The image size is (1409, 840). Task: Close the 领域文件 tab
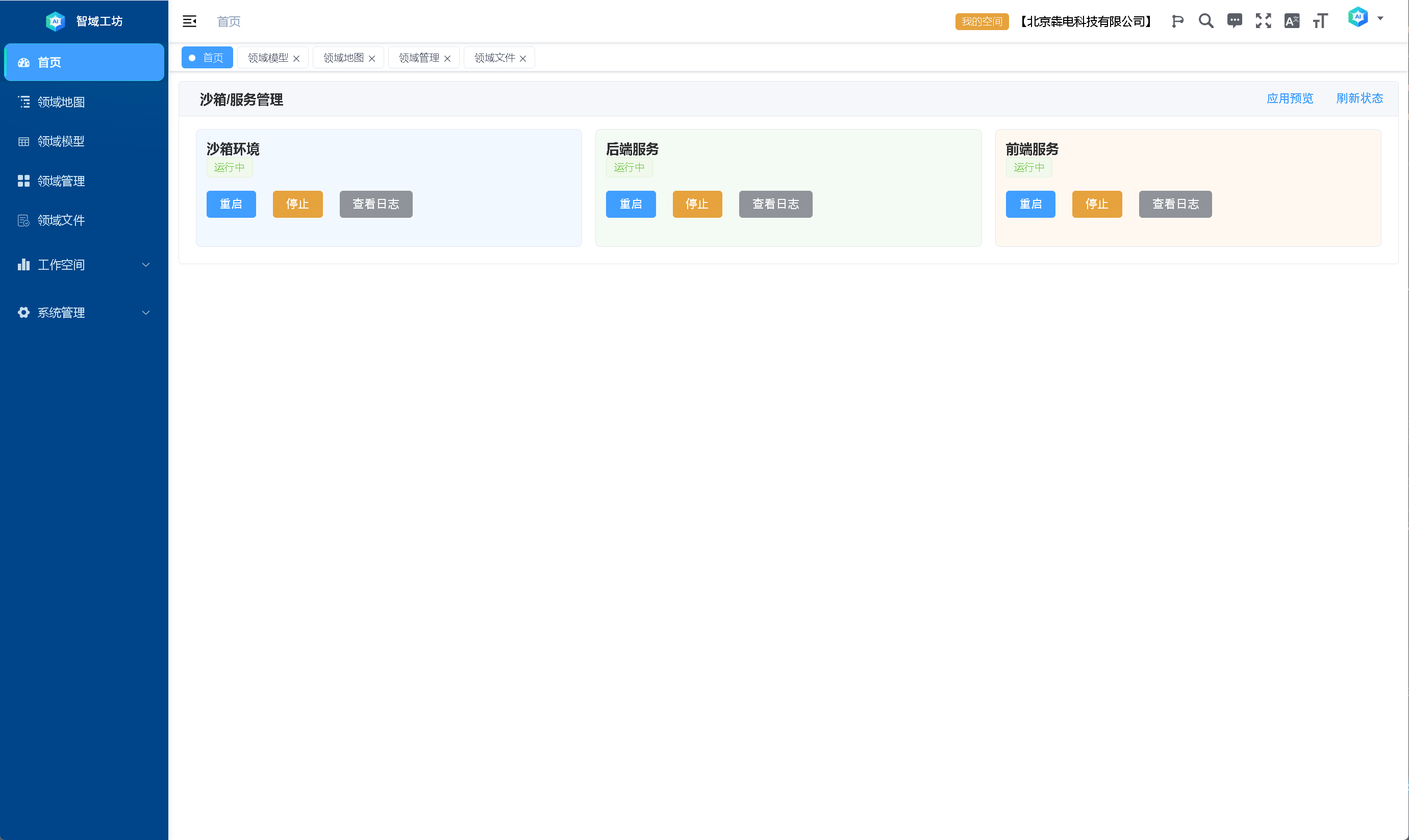[x=523, y=58]
